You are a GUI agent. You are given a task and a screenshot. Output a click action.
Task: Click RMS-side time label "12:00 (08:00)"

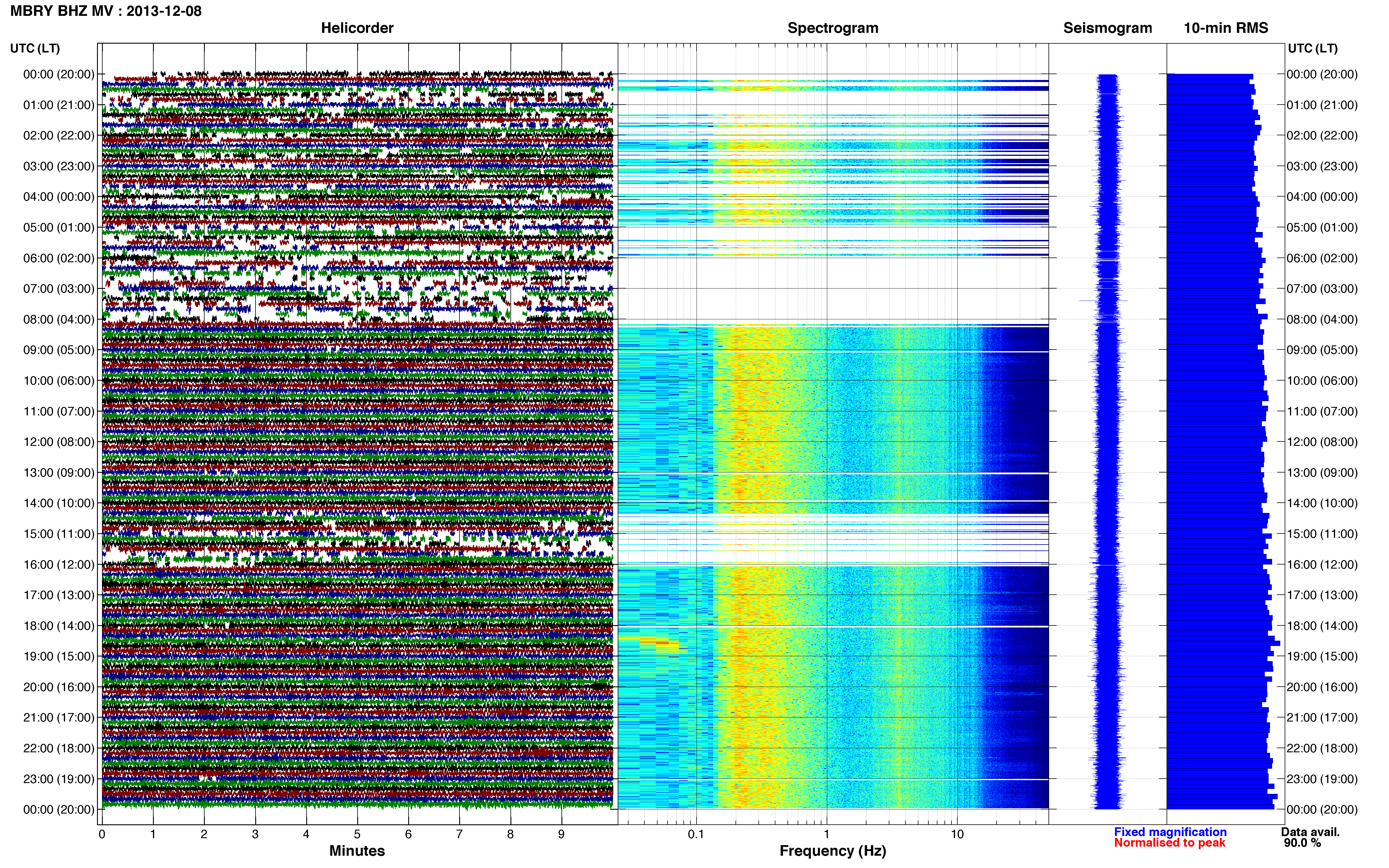pyautogui.click(x=1322, y=442)
